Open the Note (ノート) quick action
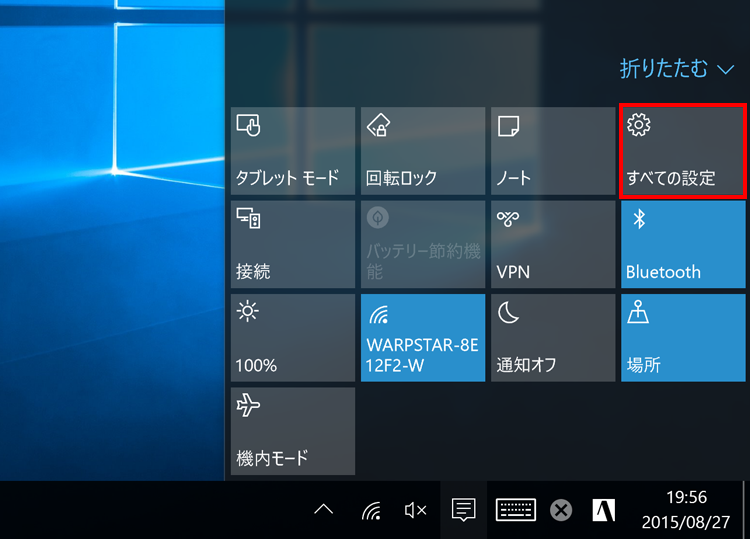The image size is (750, 539). coord(553,151)
